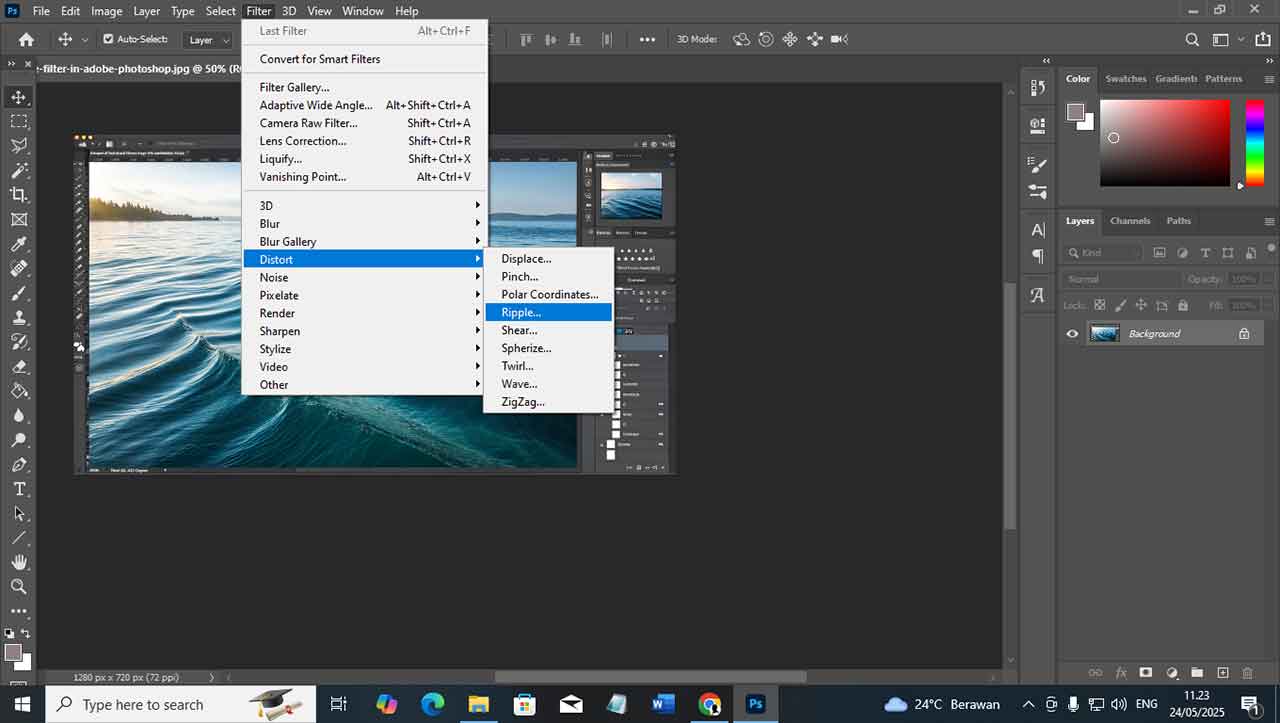
Task: Expand the Render submenu
Action: pyautogui.click(x=364, y=314)
